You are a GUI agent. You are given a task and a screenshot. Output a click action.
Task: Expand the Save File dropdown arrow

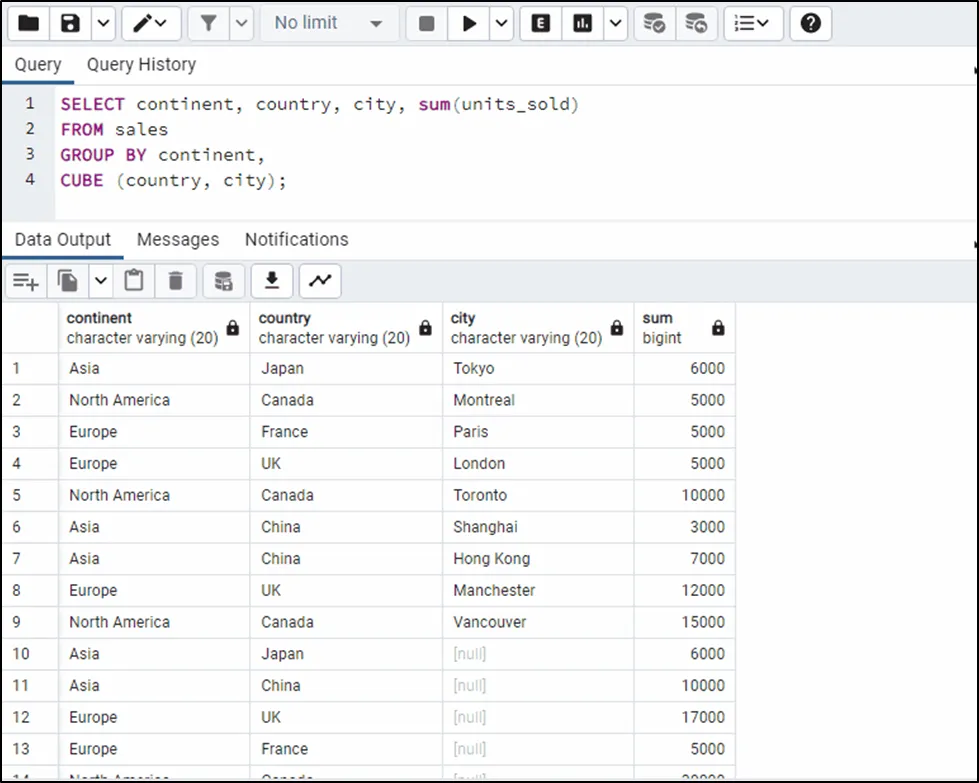click(103, 23)
